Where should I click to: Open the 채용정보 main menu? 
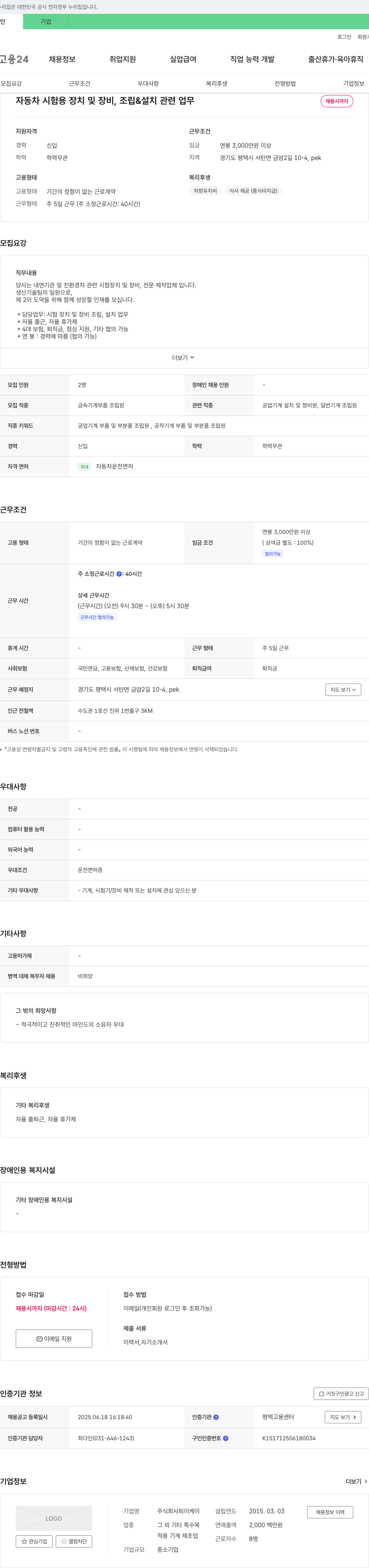point(62,59)
